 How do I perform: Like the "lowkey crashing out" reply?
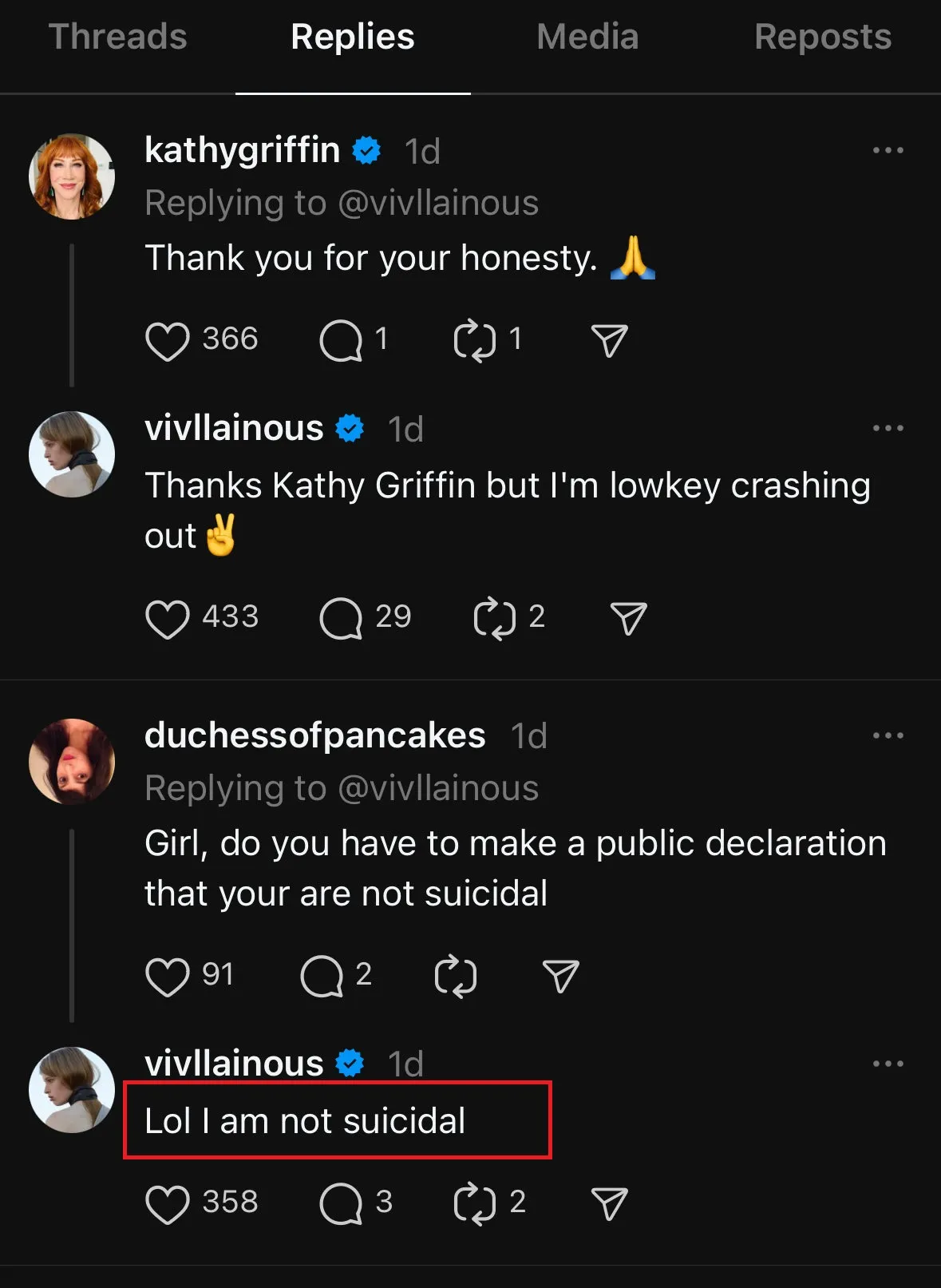(168, 619)
